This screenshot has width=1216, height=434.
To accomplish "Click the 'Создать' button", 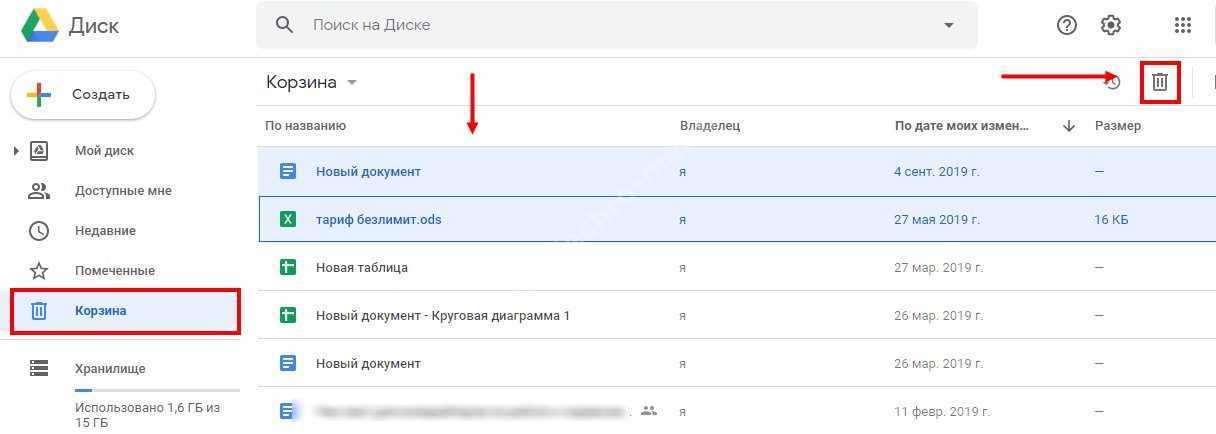I will point(83,95).
